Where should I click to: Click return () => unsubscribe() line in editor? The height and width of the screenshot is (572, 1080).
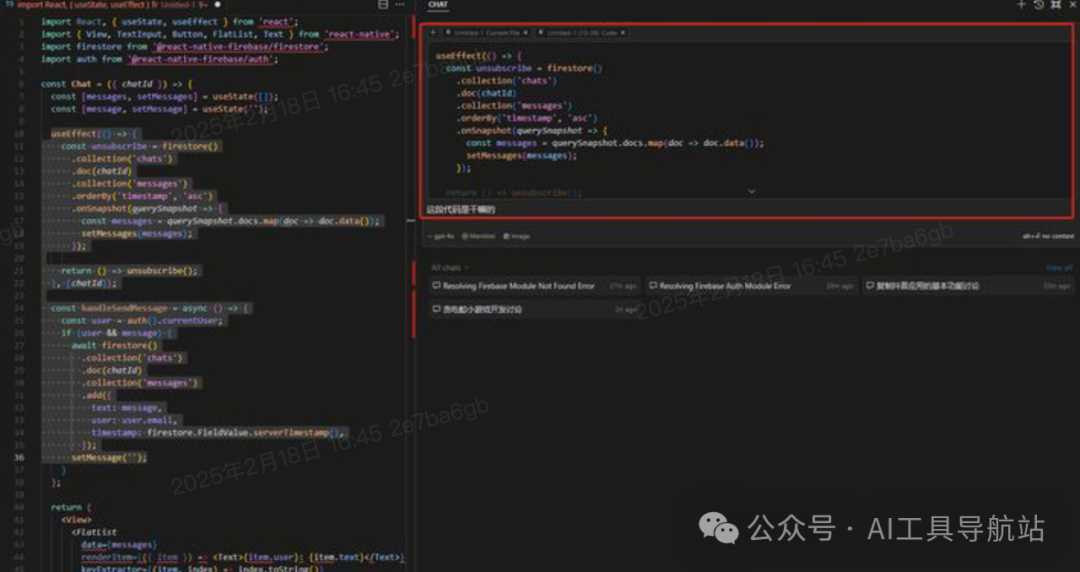tap(129, 271)
